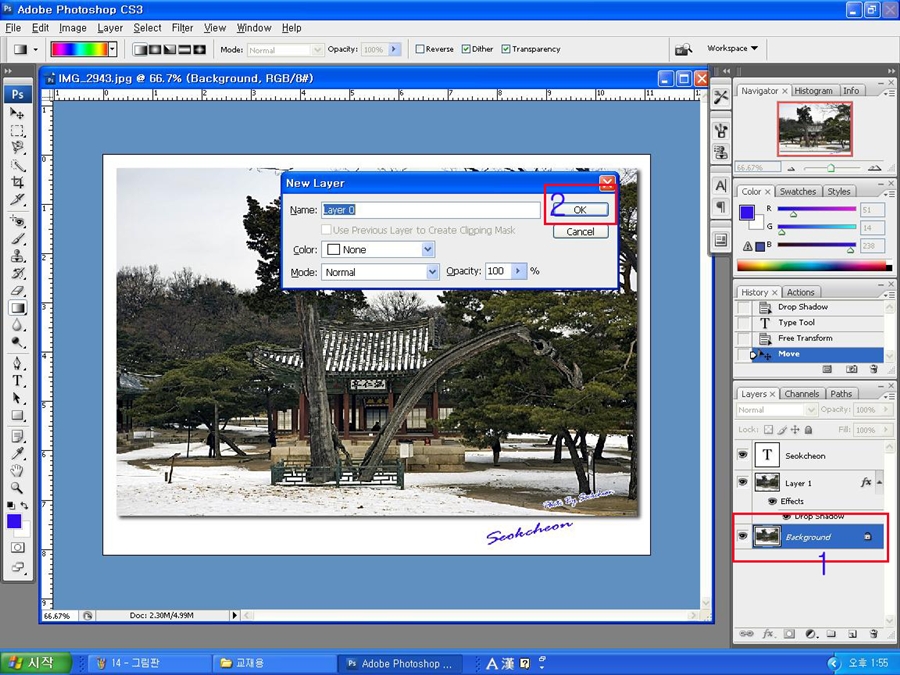Viewport: 900px width, 675px height.
Task: Click OK in New Layer dialog
Action: [x=580, y=210]
